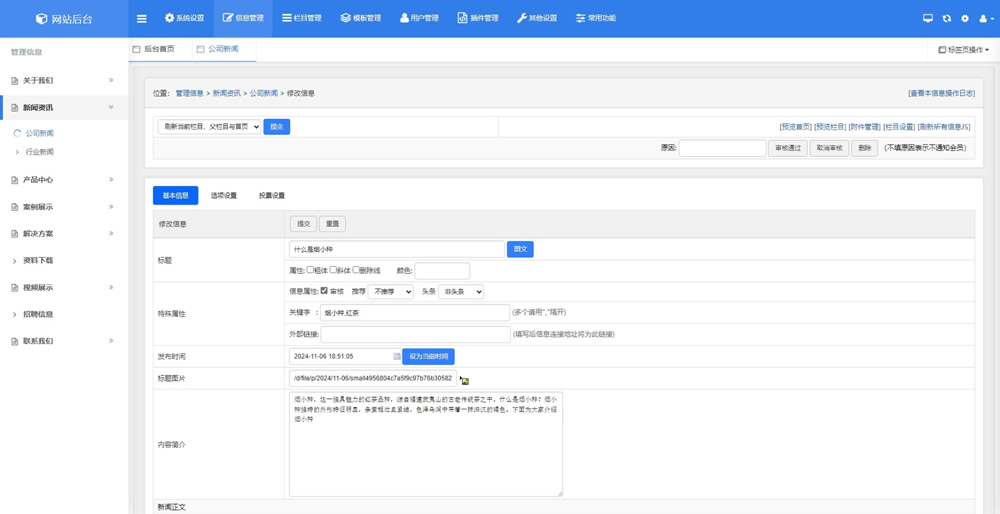Viewport: 1000px width, 514px height.
Task: Switch to the 选项设置 tab
Action: point(224,195)
